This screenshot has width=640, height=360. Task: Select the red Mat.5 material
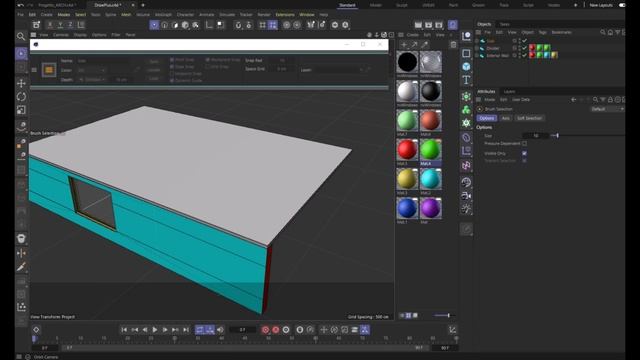point(407,149)
